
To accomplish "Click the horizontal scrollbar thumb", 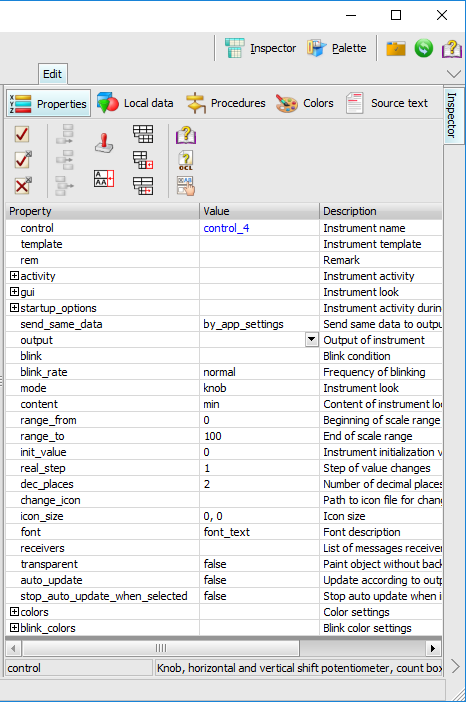I will [161, 648].
